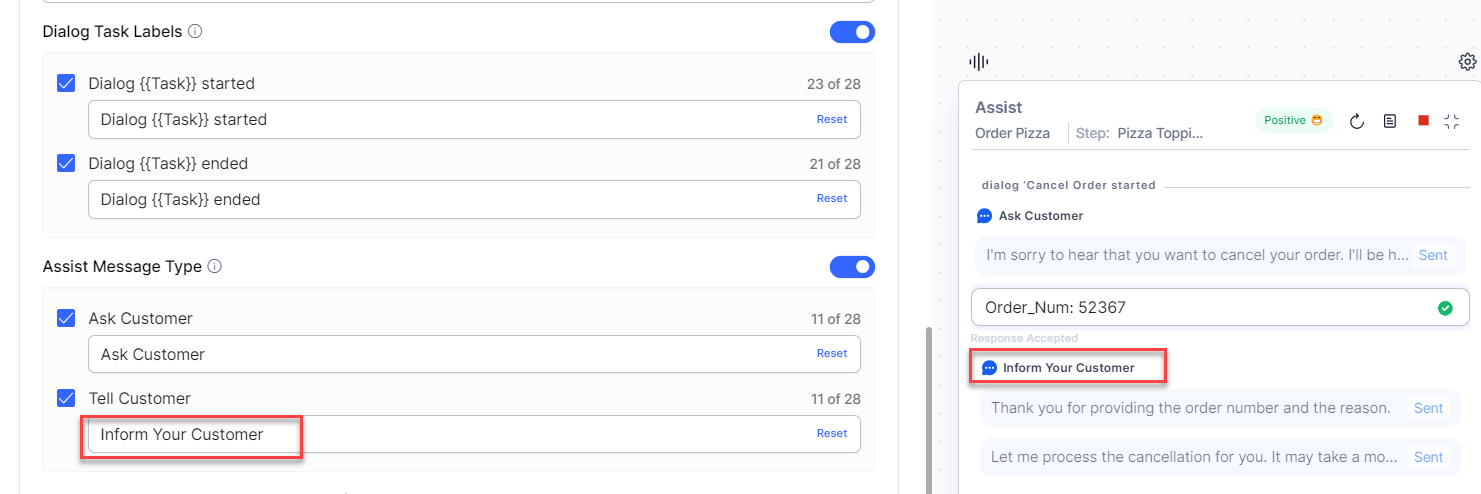Click the waveform audio icon above Assist panel
Image resolution: width=1481 pixels, height=494 pixels.
979,62
